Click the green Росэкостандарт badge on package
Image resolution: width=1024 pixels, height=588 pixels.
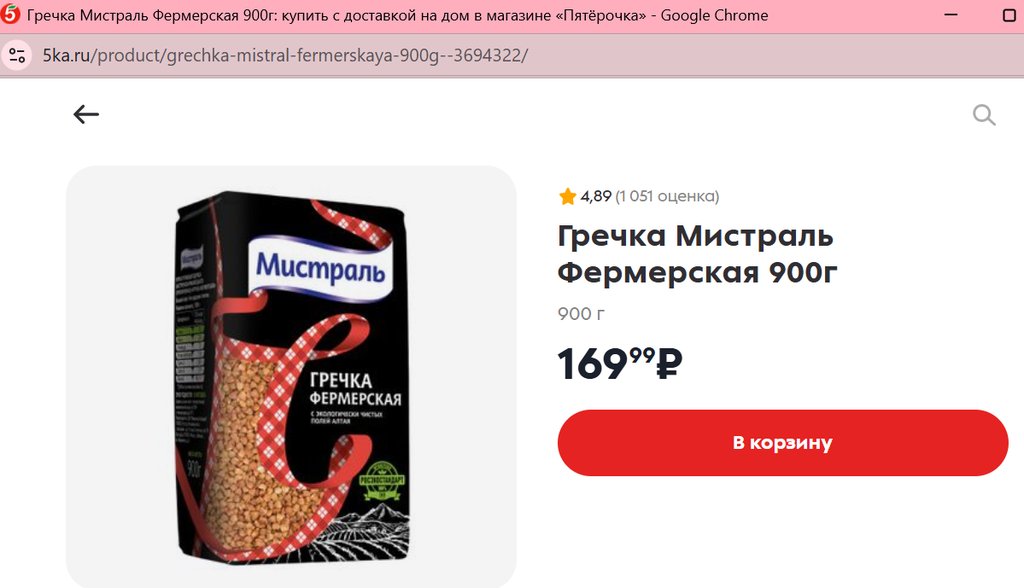point(382,481)
